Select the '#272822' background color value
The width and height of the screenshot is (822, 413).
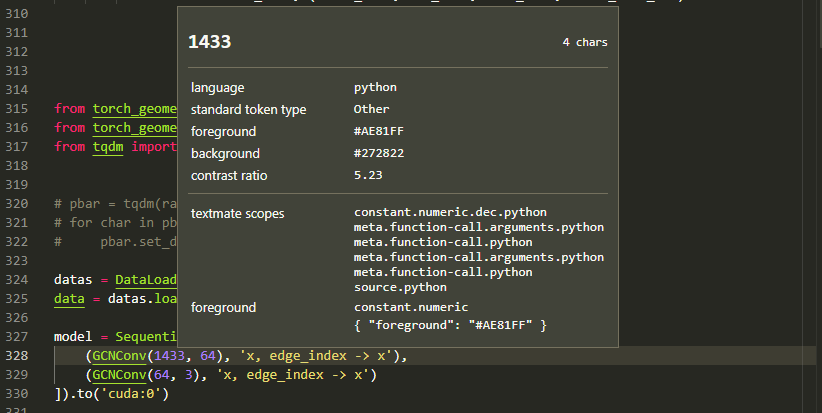(x=378, y=153)
